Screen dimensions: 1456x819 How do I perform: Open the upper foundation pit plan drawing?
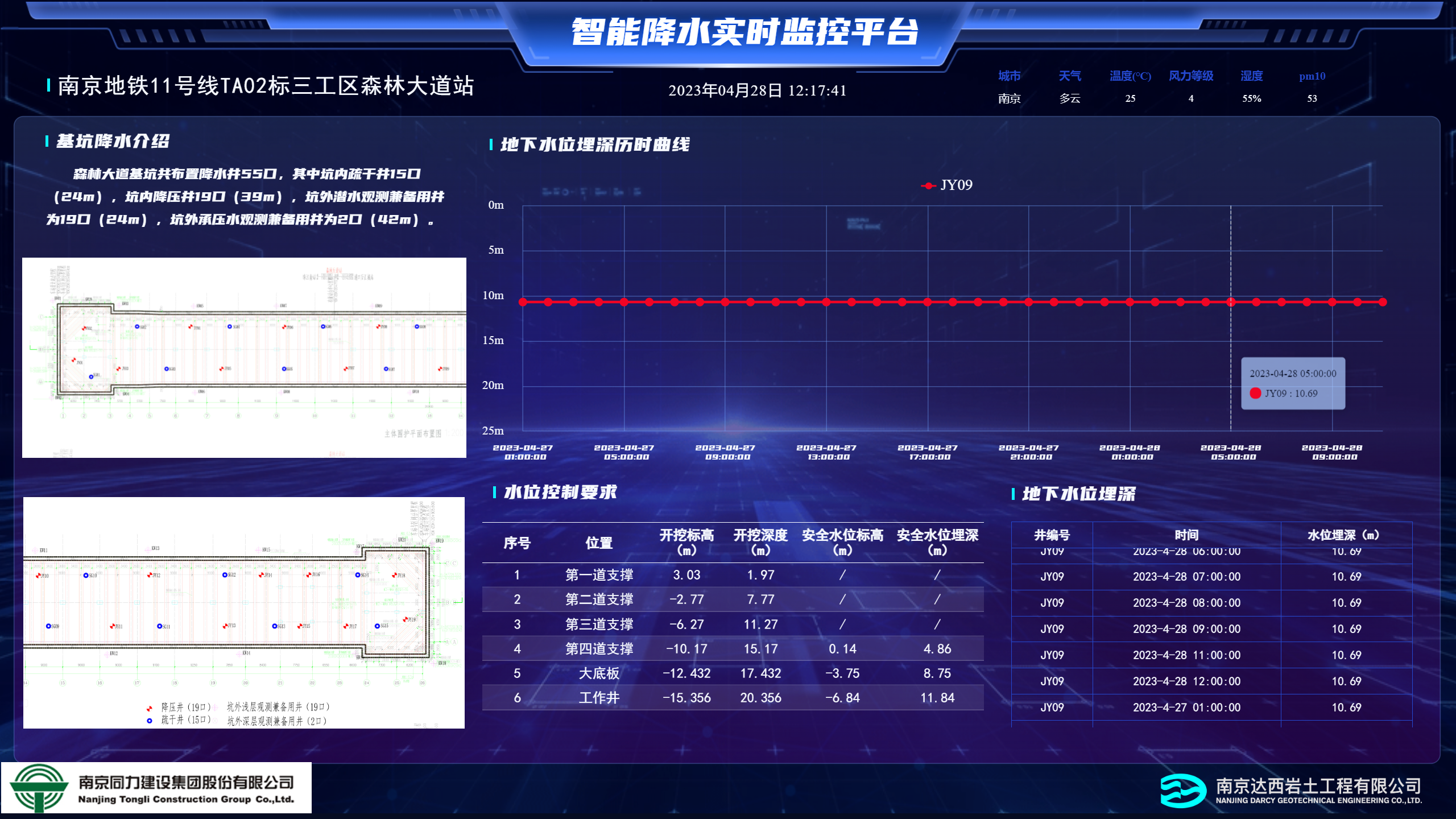pos(244,357)
